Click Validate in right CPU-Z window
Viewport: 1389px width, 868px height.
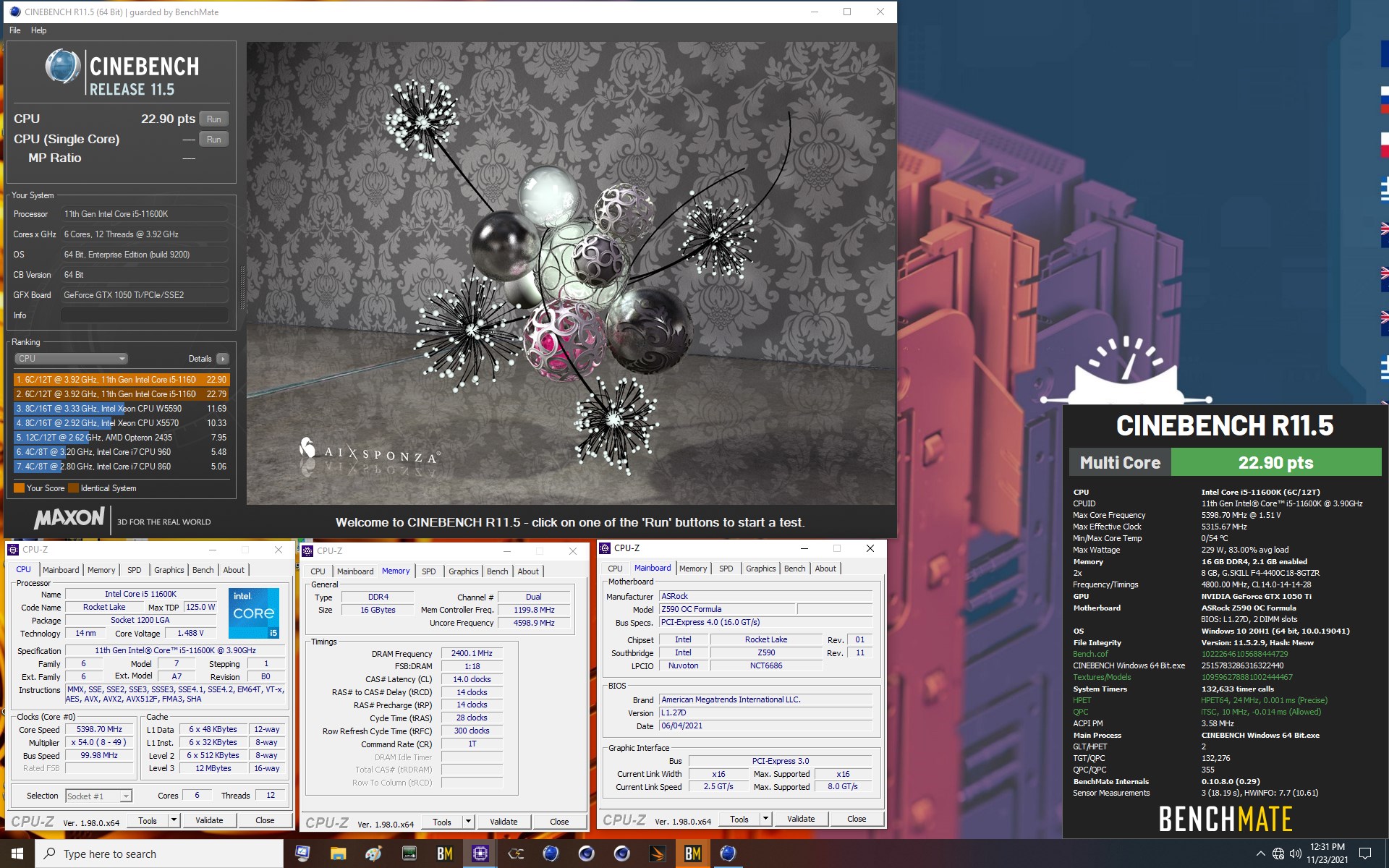point(801,819)
